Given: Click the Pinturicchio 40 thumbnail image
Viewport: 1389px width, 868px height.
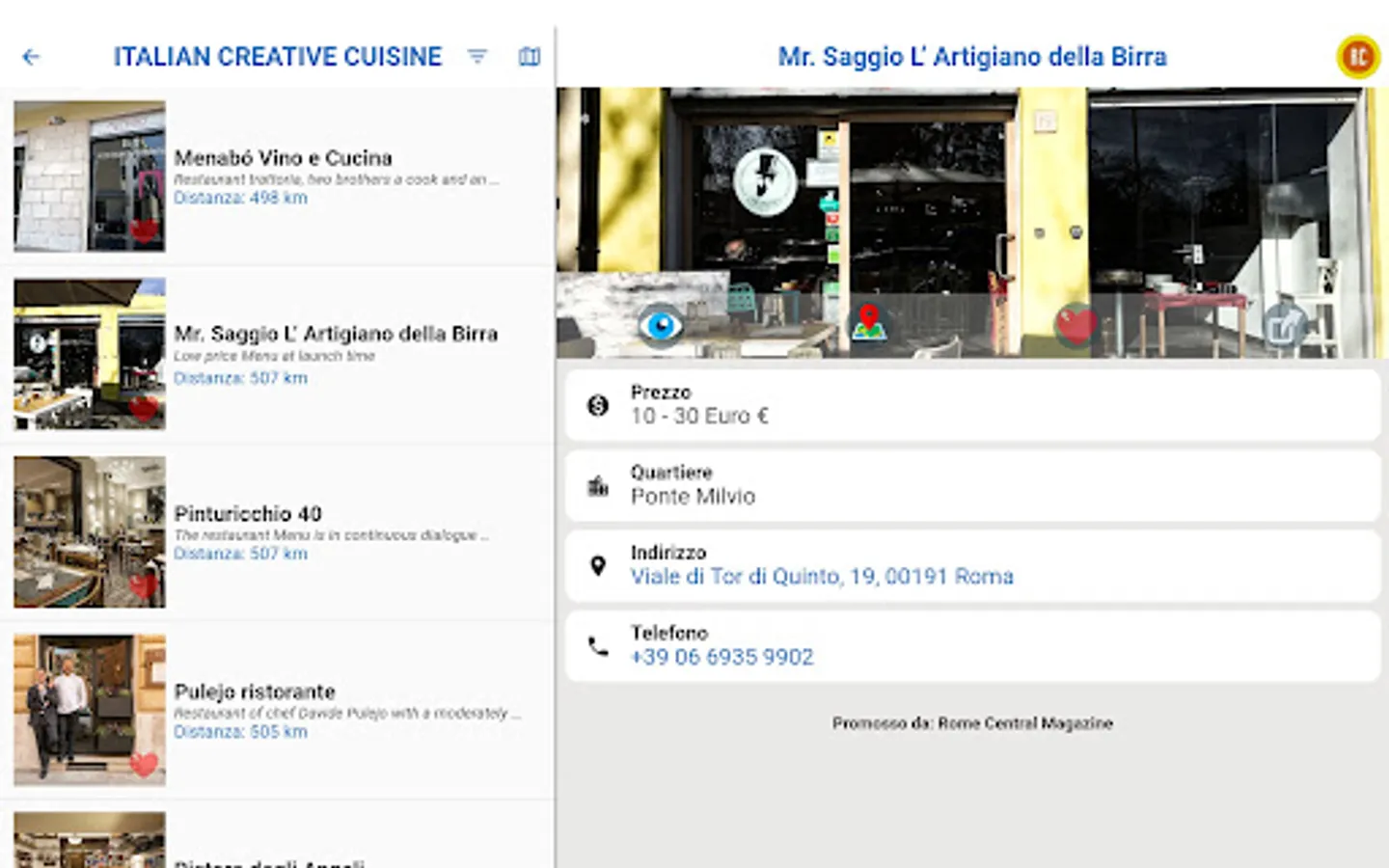Looking at the screenshot, I should pos(90,532).
